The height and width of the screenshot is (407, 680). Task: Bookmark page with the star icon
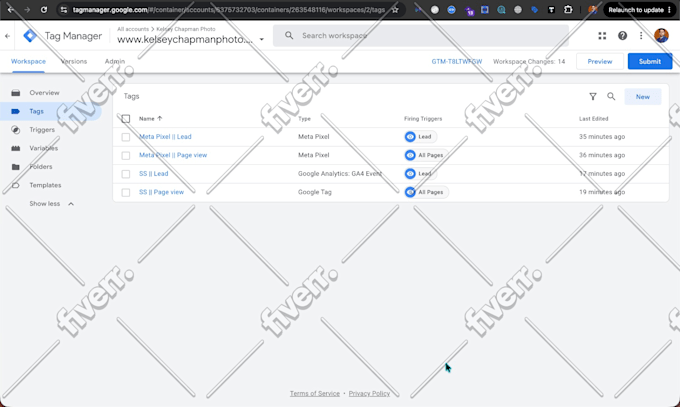tap(395, 10)
